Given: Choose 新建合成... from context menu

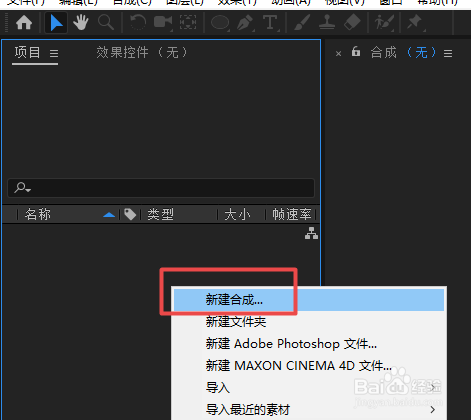Looking at the screenshot, I should [309, 300].
